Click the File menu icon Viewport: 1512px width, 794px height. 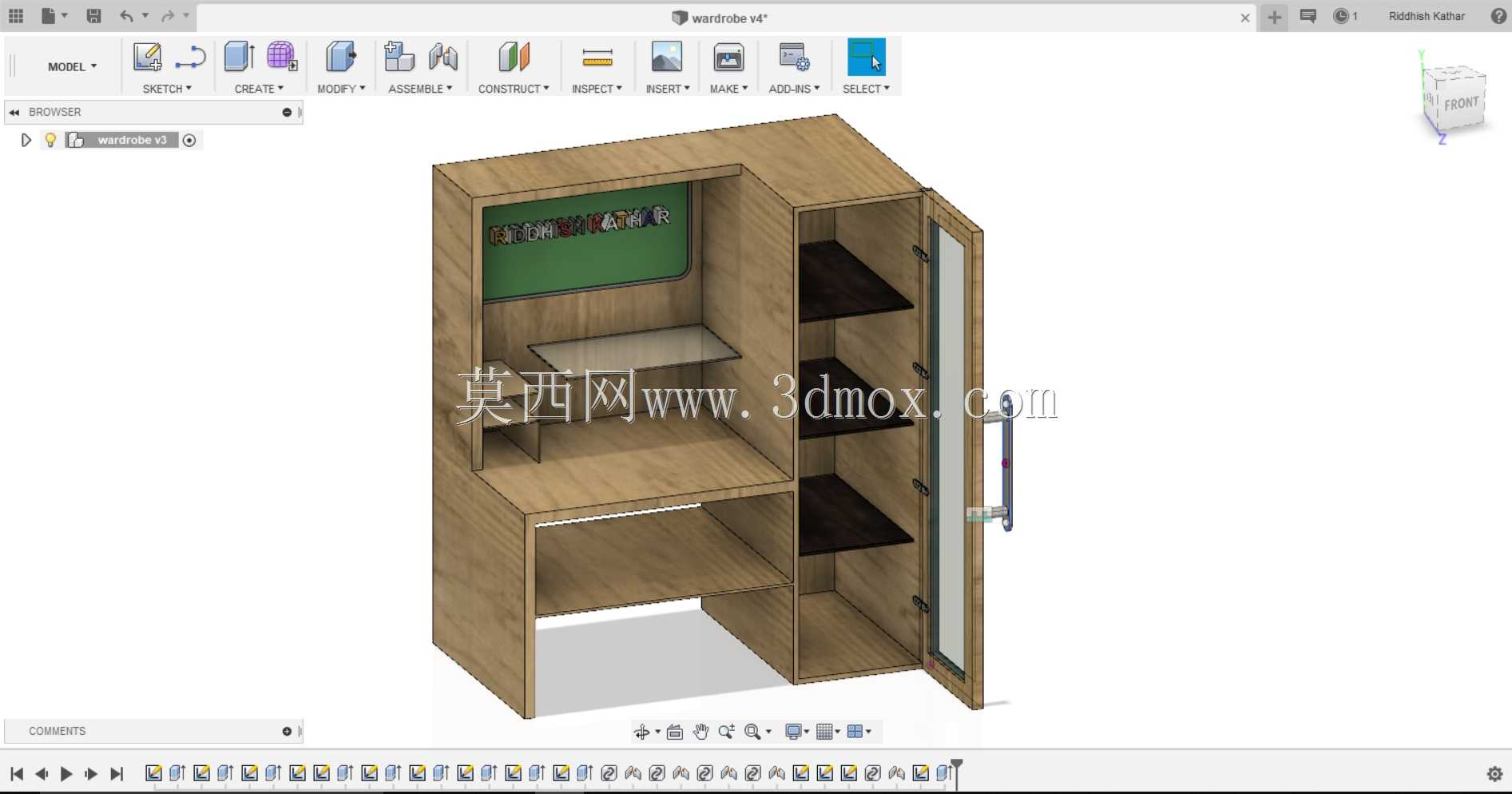48,15
